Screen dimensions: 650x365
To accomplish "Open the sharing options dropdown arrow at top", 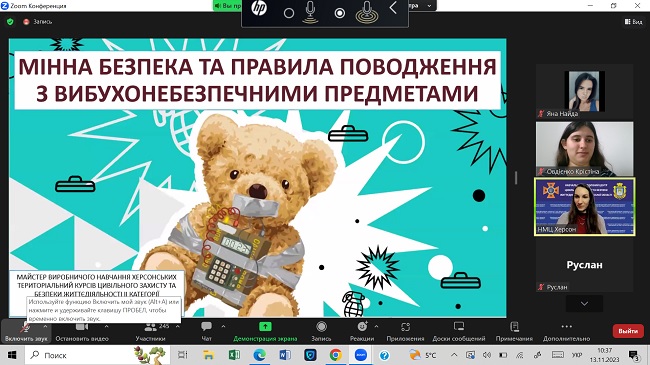I will (x=429, y=6).
